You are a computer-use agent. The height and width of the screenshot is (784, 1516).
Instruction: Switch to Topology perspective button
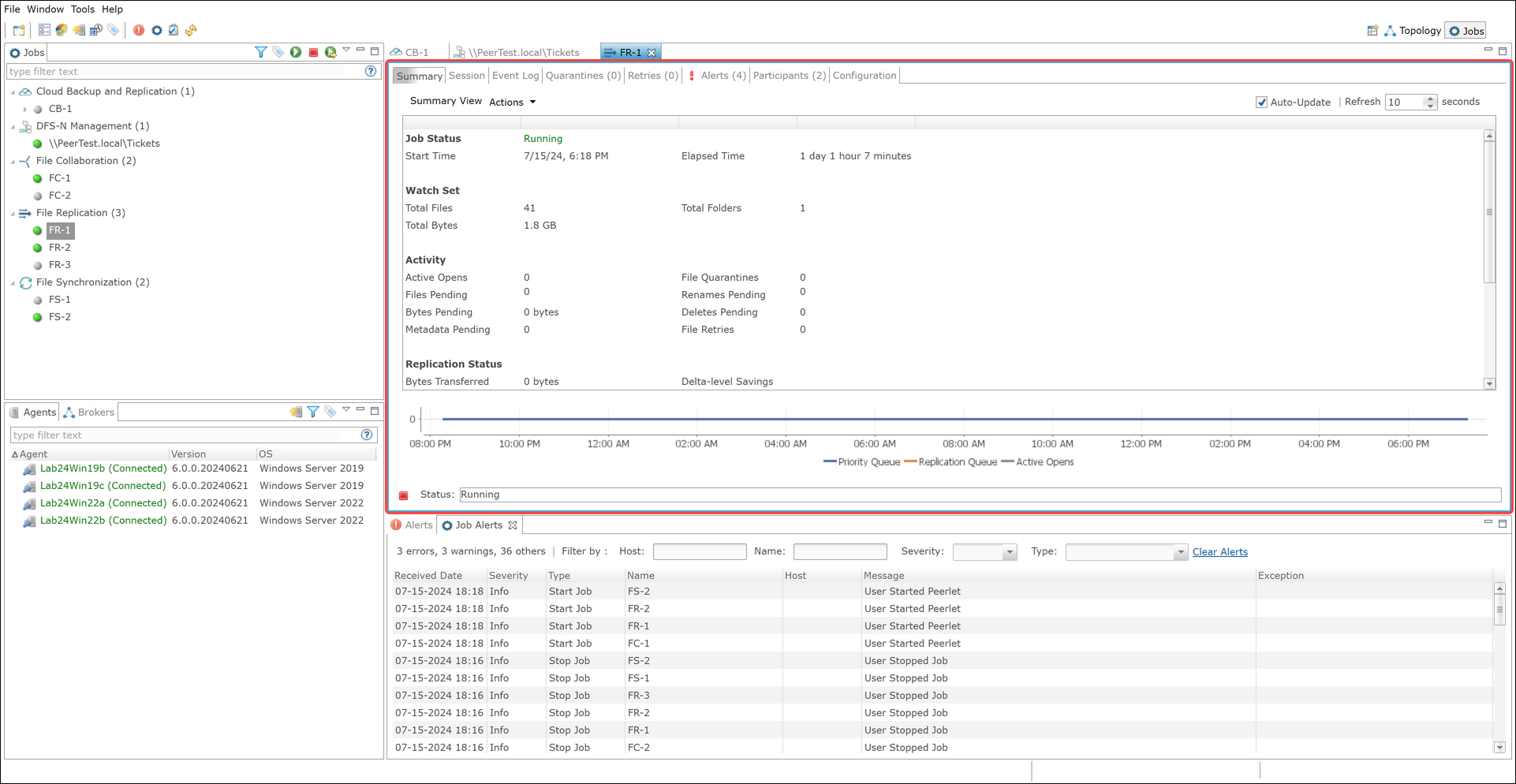point(1413,31)
